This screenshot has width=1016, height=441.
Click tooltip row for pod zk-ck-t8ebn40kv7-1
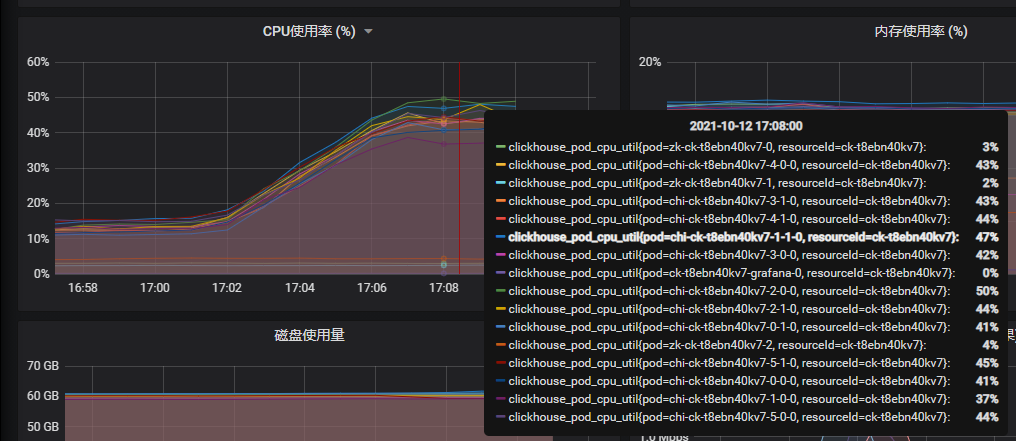point(746,183)
